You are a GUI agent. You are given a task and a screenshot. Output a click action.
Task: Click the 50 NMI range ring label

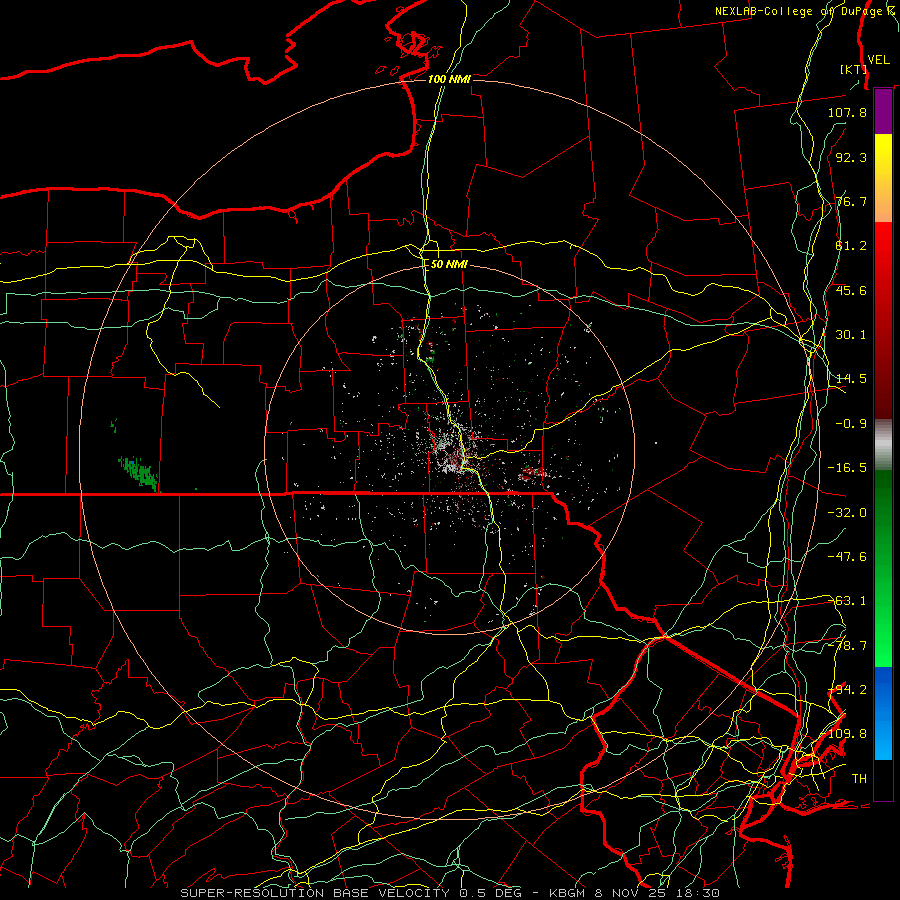click(x=449, y=264)
